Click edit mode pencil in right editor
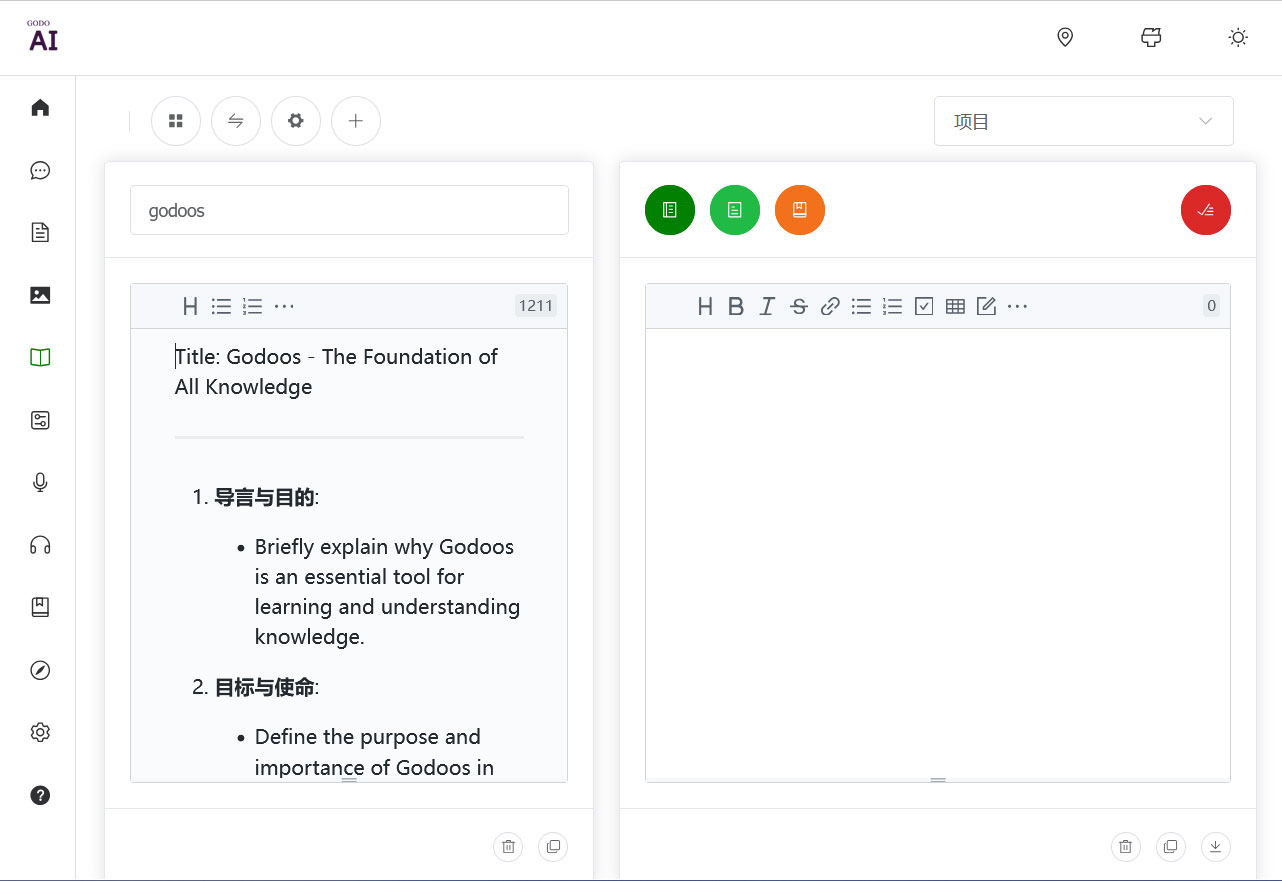 [x=986, y=306]
